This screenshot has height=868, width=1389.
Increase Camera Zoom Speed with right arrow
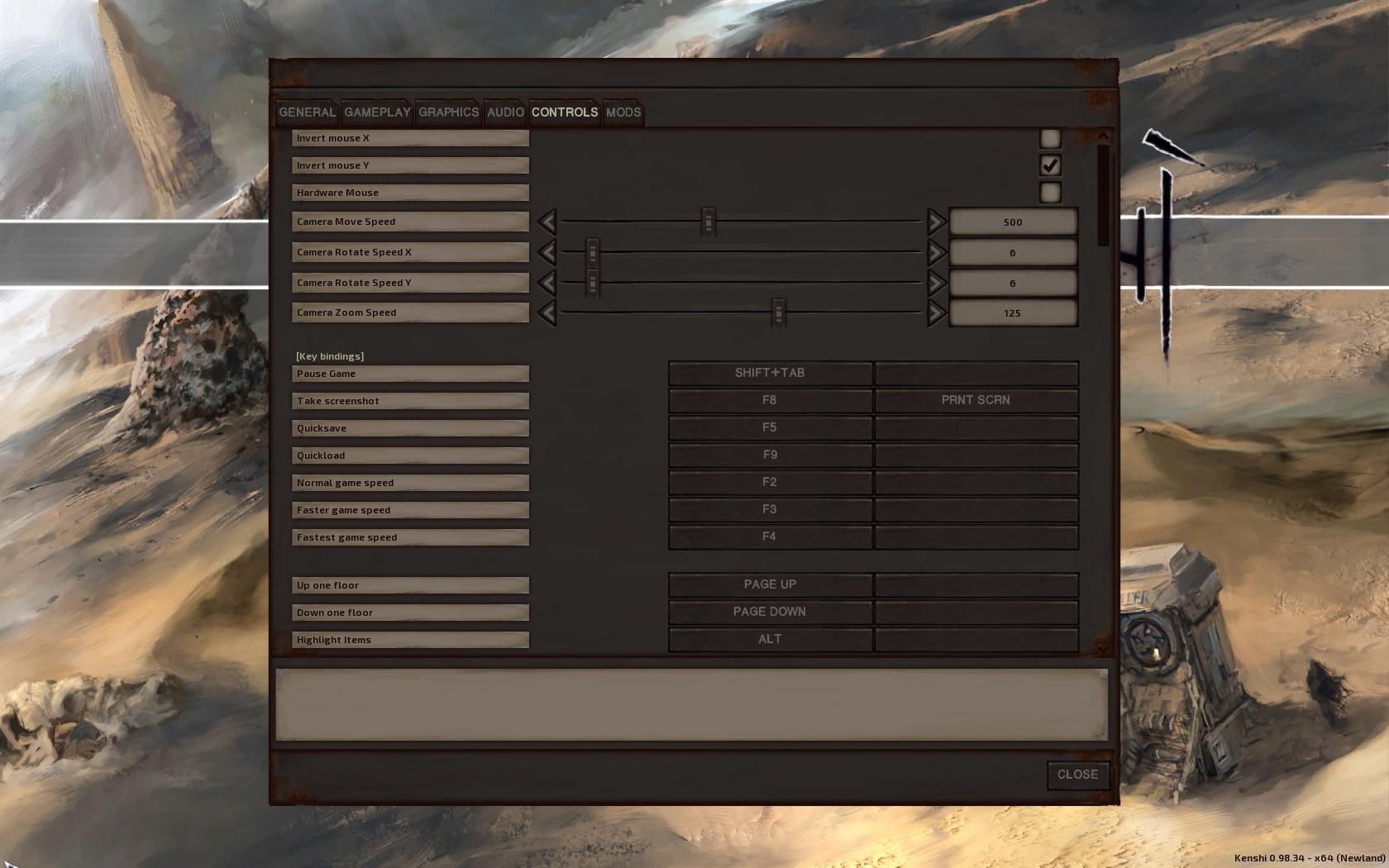[x=936, y=312]
